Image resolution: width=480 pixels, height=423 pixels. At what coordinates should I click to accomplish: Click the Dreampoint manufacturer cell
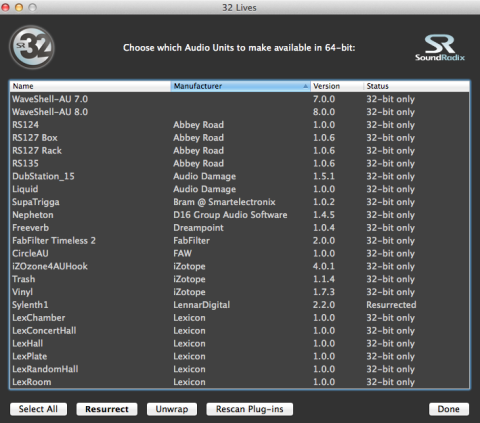click(198, 228)
